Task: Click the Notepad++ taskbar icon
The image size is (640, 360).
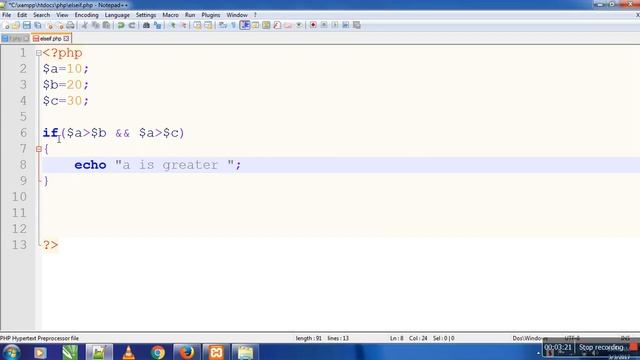Action: click(99, 352)
